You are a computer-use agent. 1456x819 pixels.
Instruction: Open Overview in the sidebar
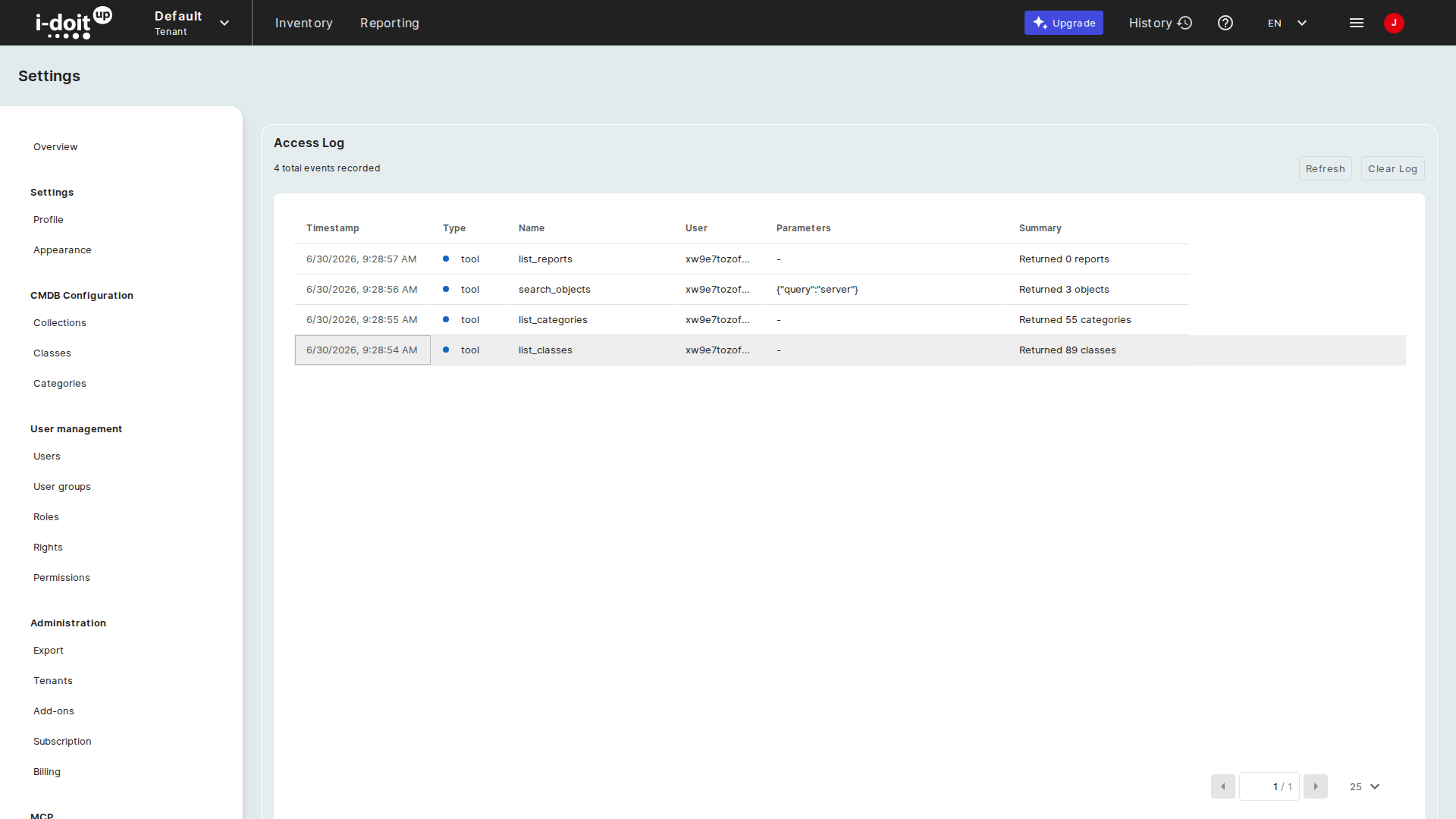click(55, 146)
